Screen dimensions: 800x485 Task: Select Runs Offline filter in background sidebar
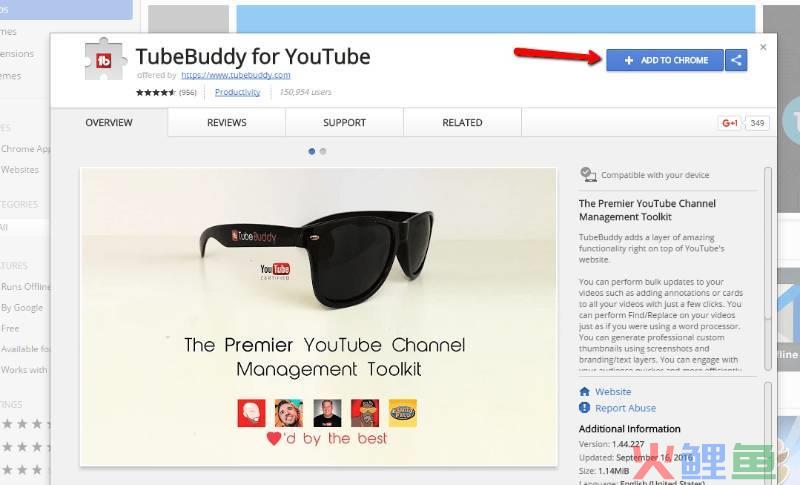point(26,287)
